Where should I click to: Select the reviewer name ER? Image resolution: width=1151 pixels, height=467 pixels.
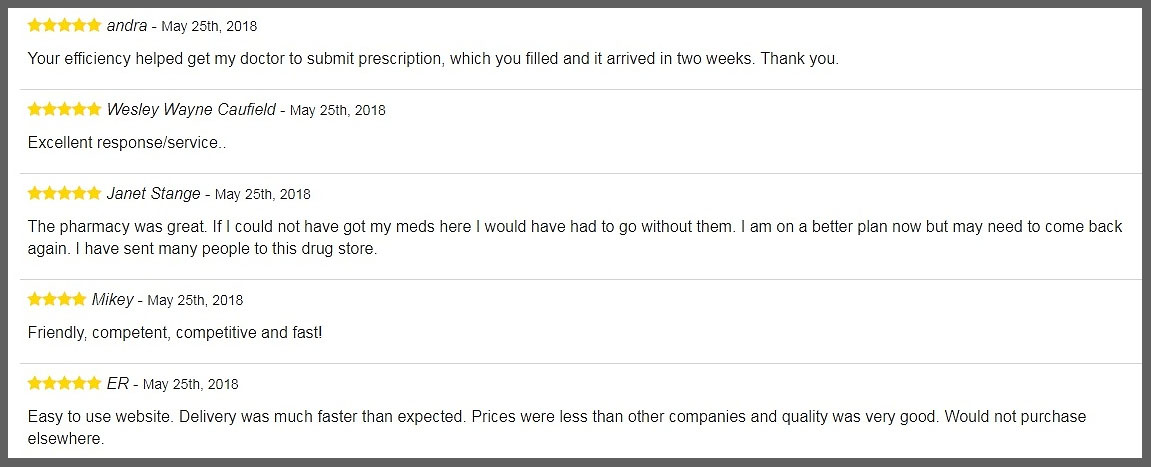point(118,383)
